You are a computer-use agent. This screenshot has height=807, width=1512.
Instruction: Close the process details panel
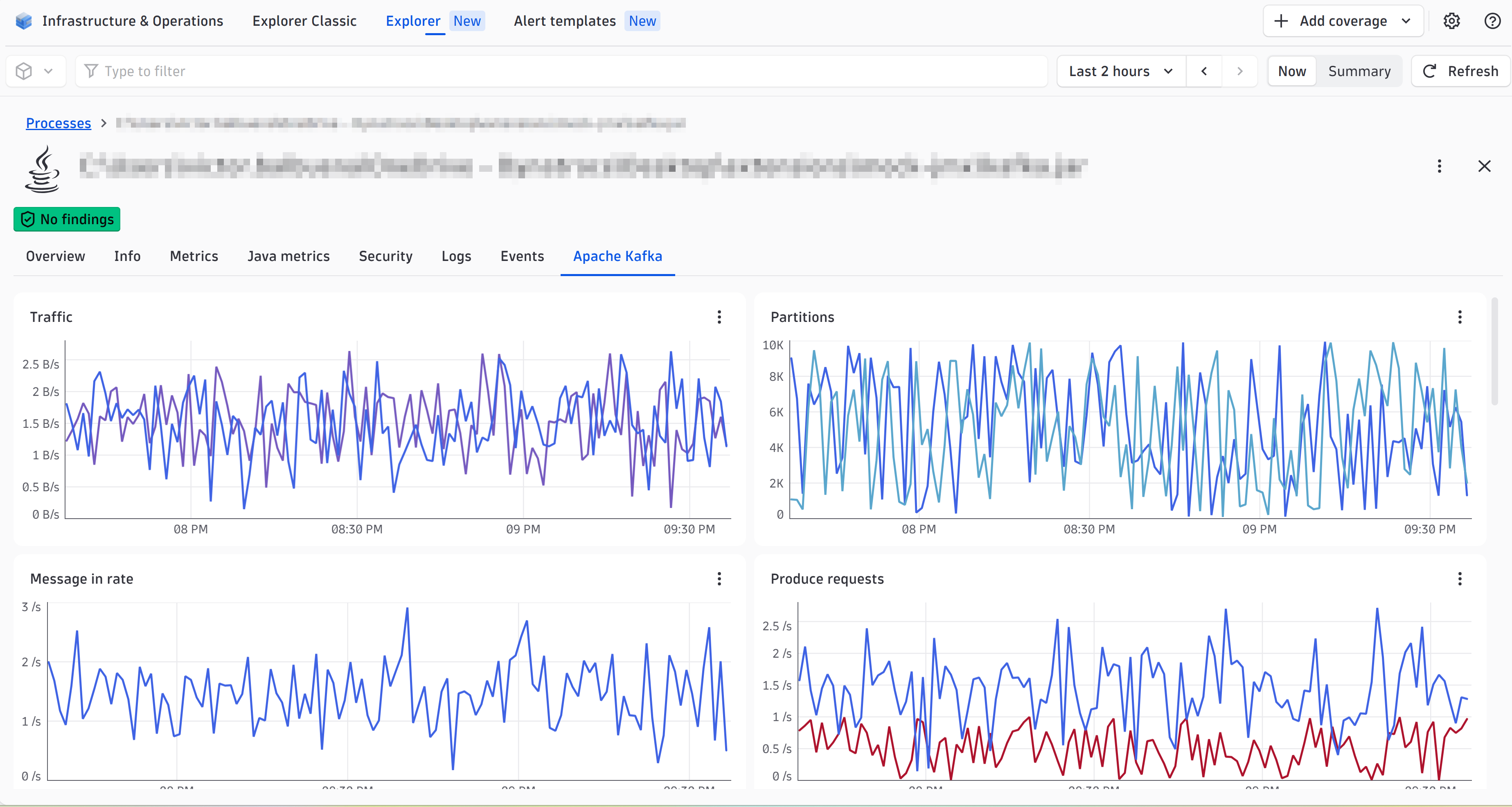coord(1485,166)
